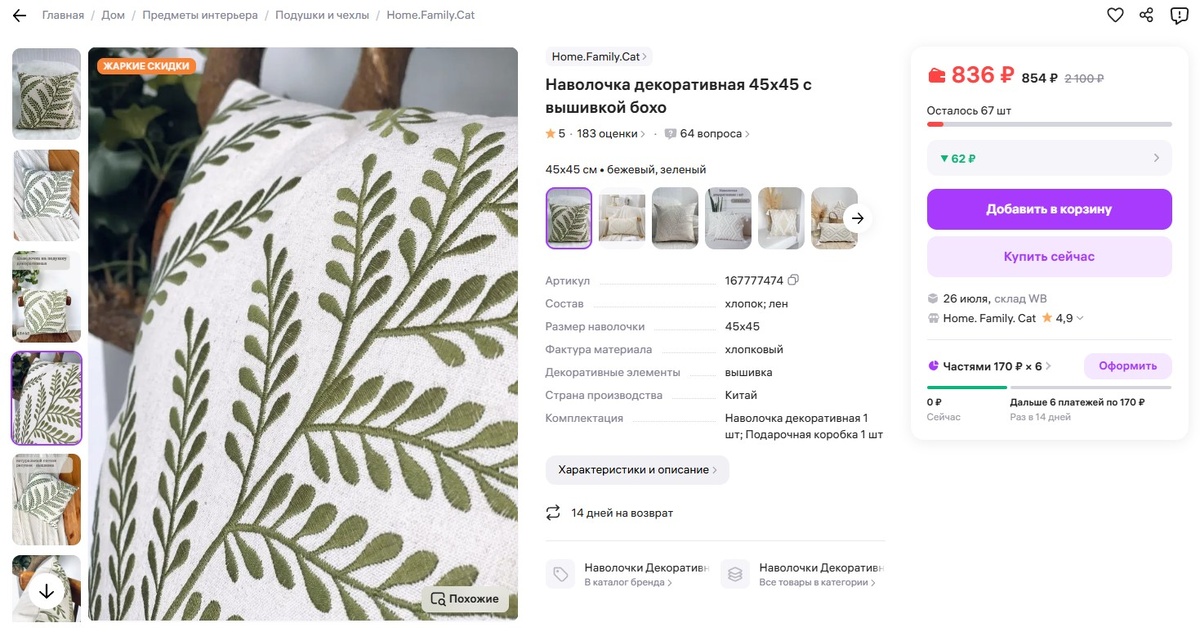1200x641 pixels.
Task: Click the back arrow icon
Action: [19, 15]
